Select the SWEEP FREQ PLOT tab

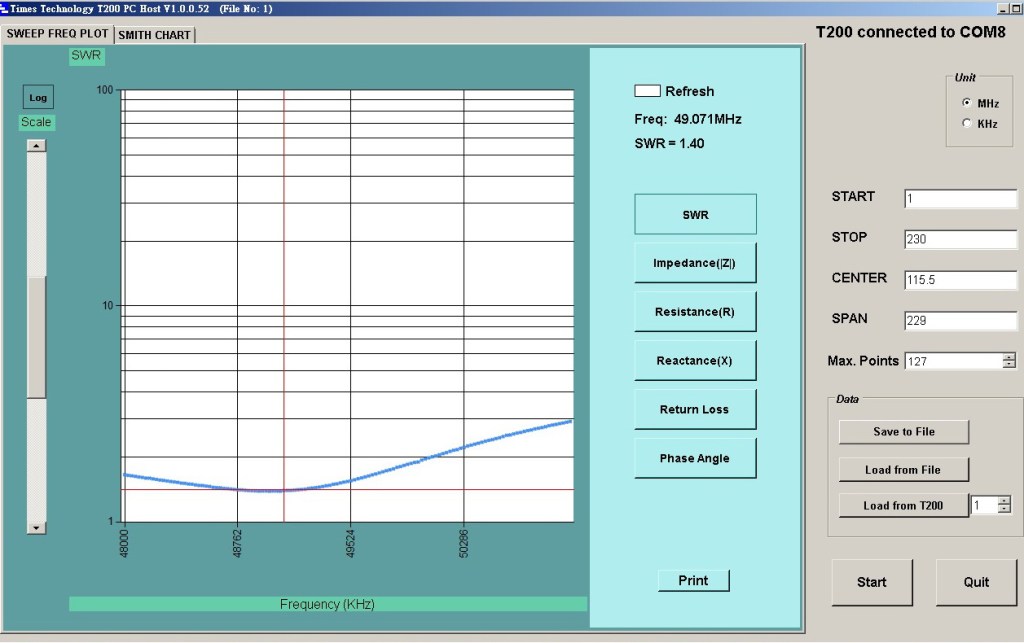[x=58, y=33]
